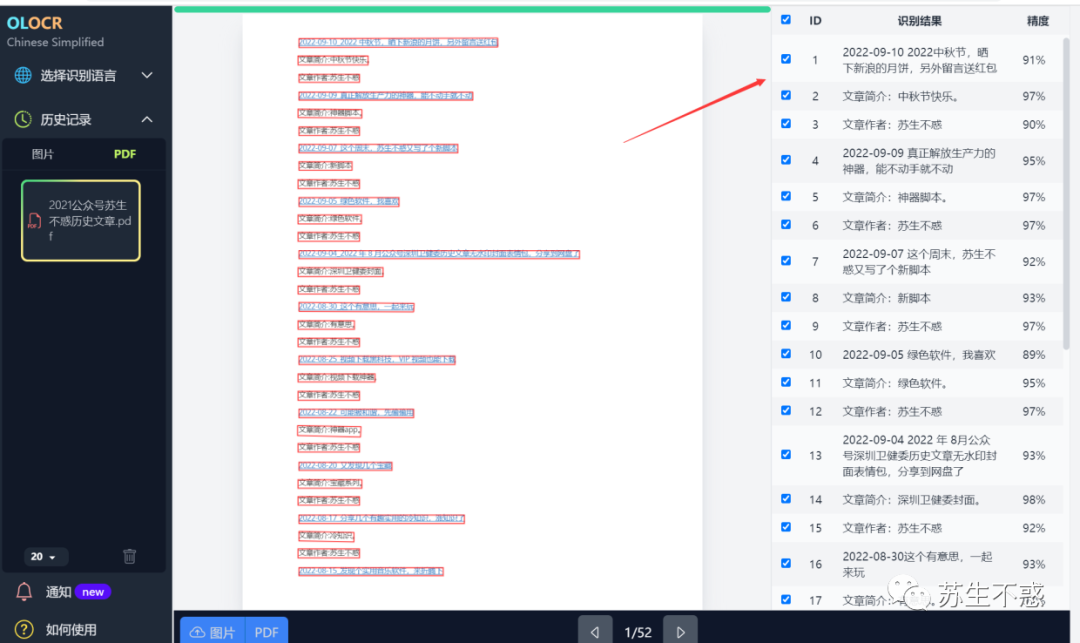
Task: Click the 98% precision value
Action: pyautogui.click(x=1034, y=500)
